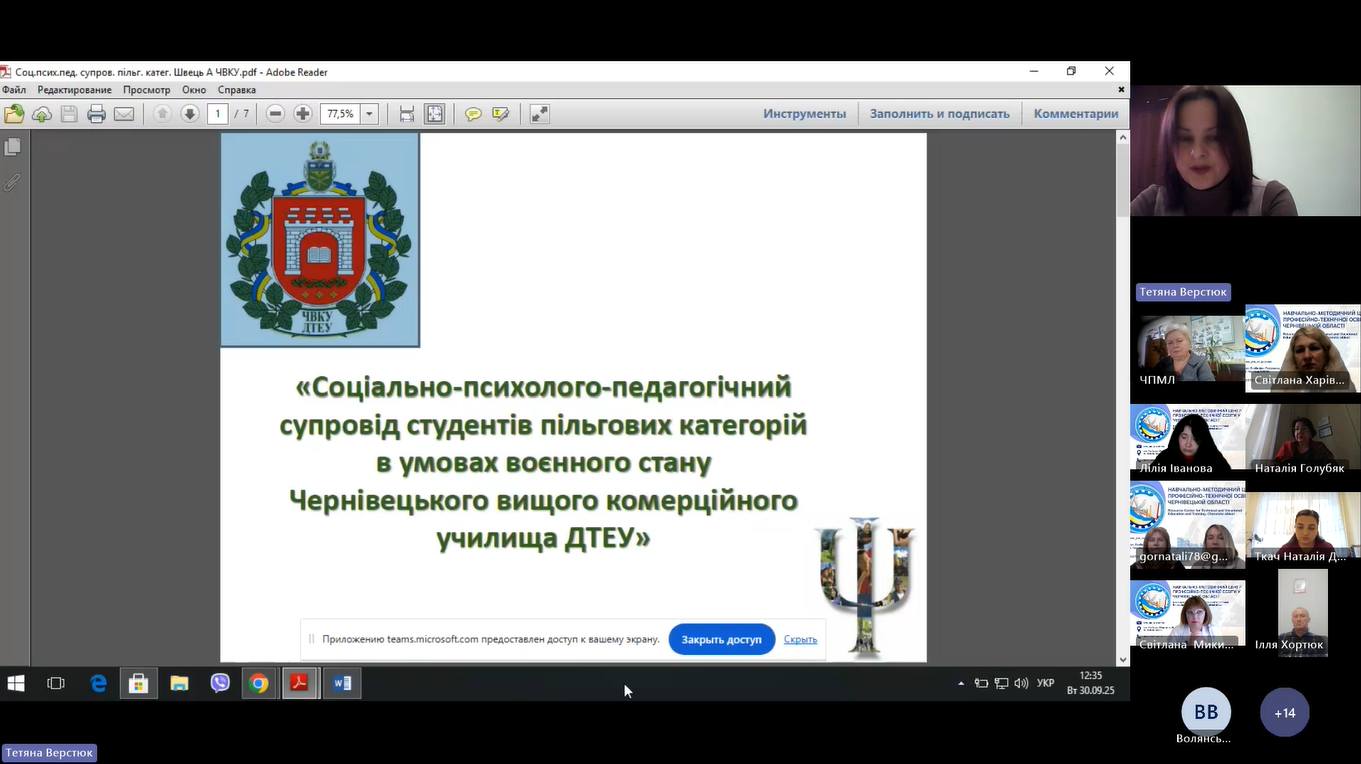Click the Send by email envelope icon

pyautogui.click(x=124, y=114)
